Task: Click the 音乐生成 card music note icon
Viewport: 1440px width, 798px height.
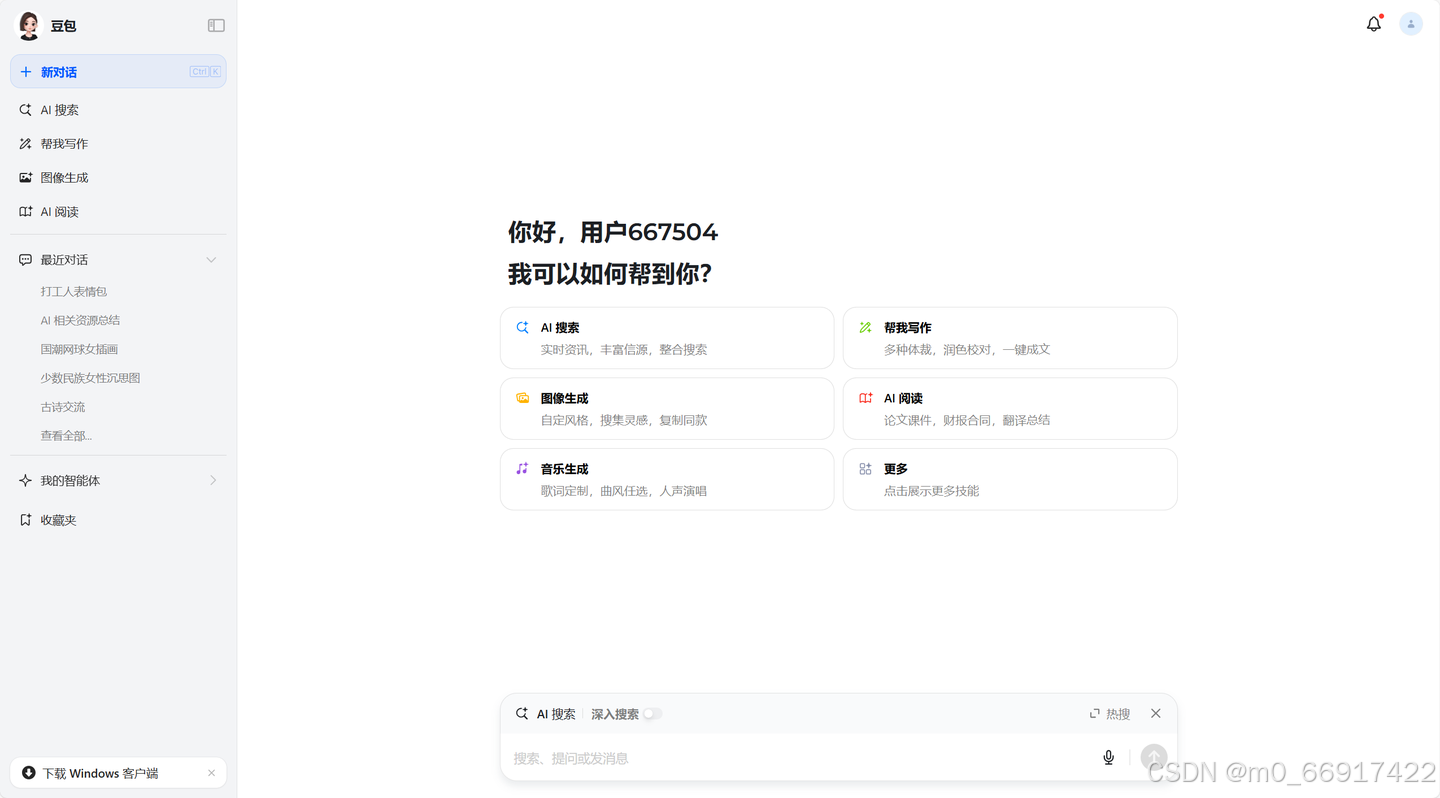Action: (522, 468)
